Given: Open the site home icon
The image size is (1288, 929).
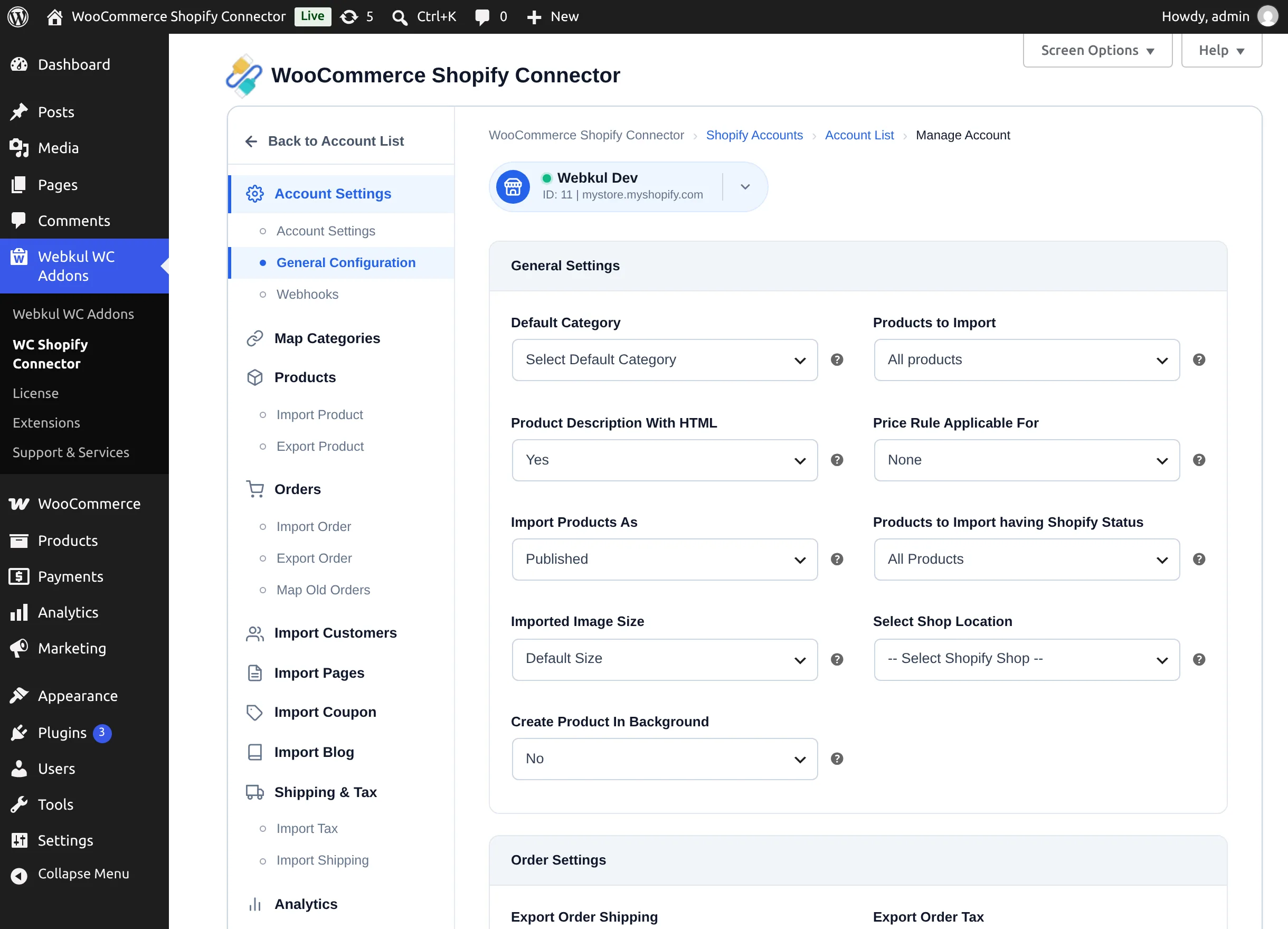Looking at the screenshot, I should click(54, 17).
